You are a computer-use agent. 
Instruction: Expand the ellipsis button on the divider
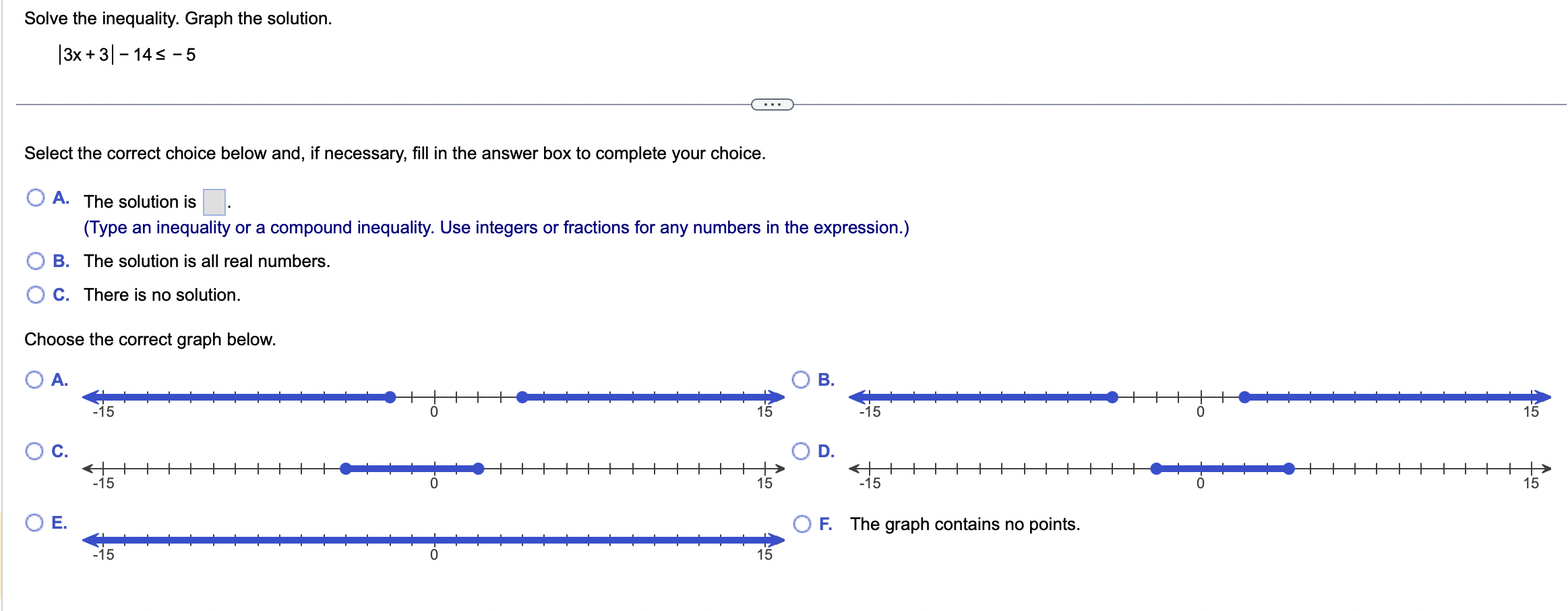(x=772, y=105)
